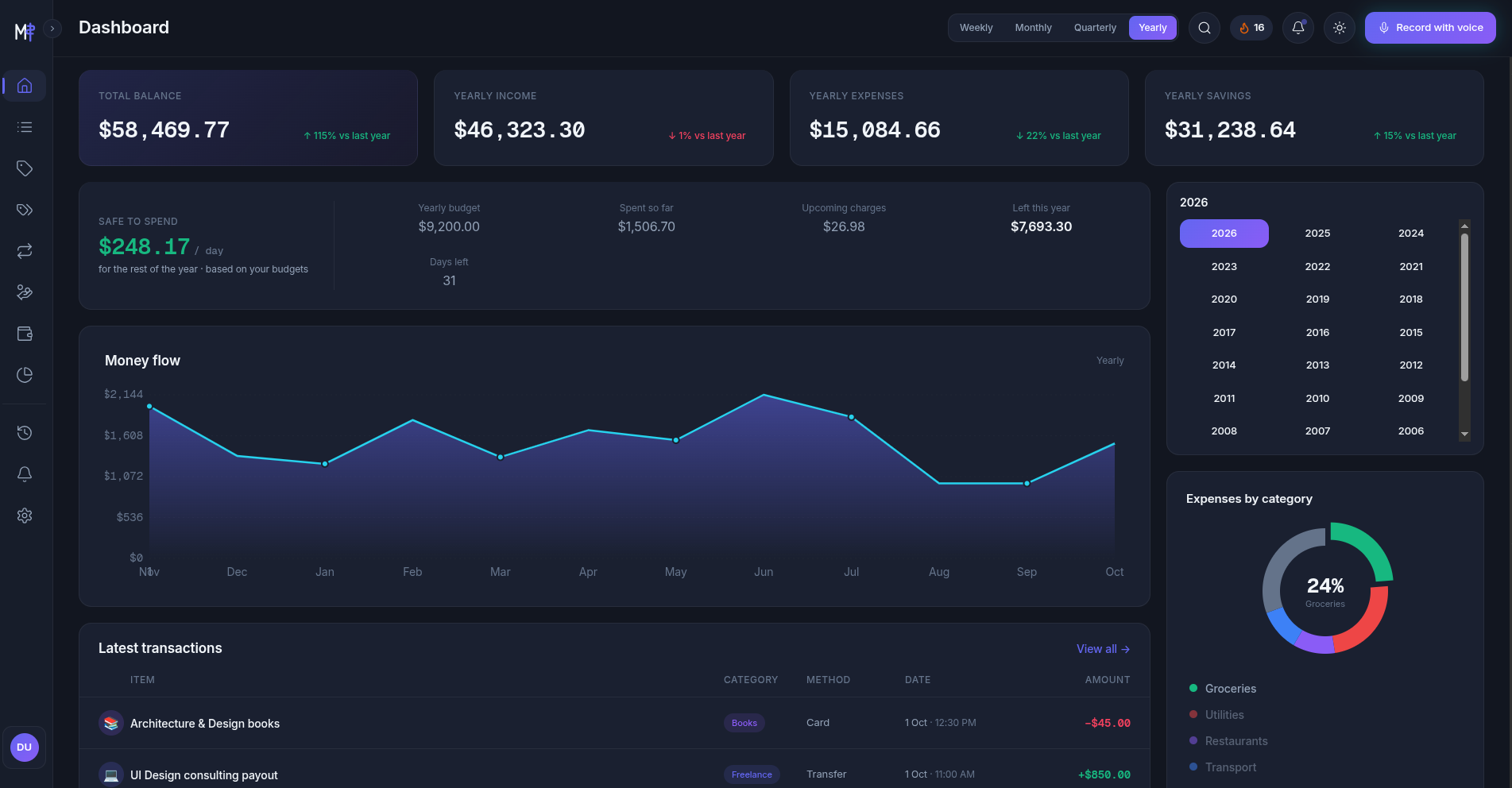Click the Total Balance card
The width and height of the screenshot is (1512, 788).
[248, 118]
